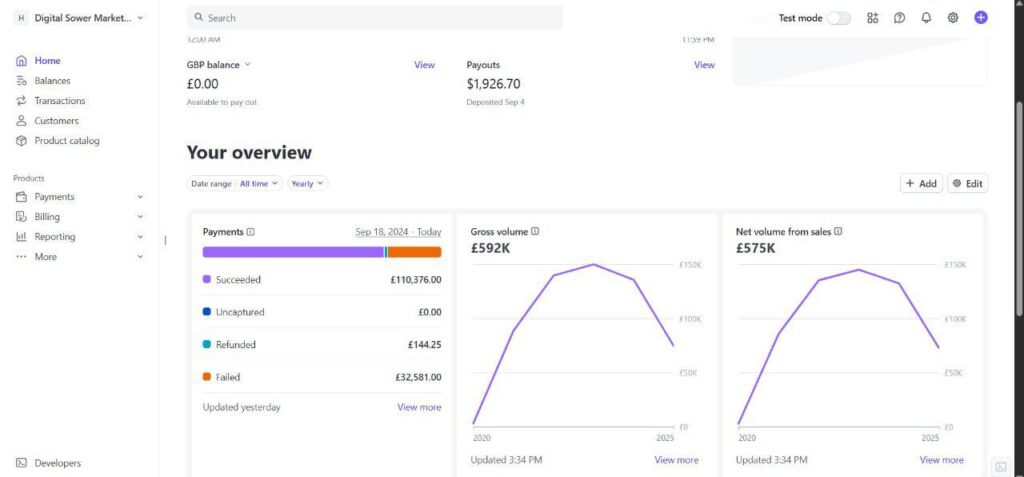Go to Customers in sidebar
Image resolution: width=1024 pixels, height=477 pixels.
click(x=56, y=121)
